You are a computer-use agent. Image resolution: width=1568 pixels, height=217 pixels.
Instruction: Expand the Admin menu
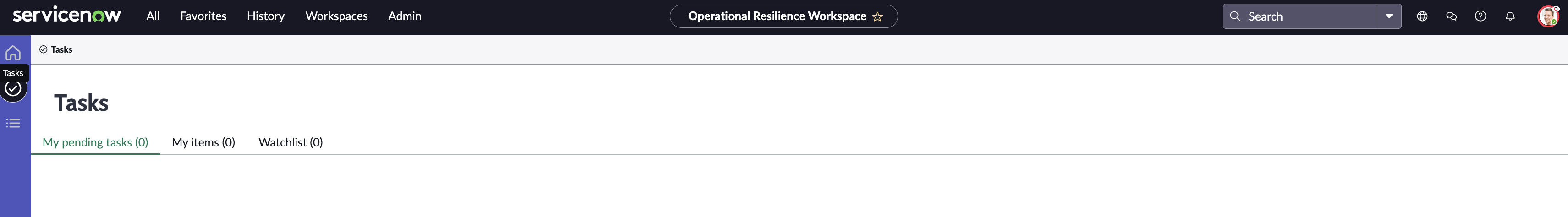[x=405, y=16]
